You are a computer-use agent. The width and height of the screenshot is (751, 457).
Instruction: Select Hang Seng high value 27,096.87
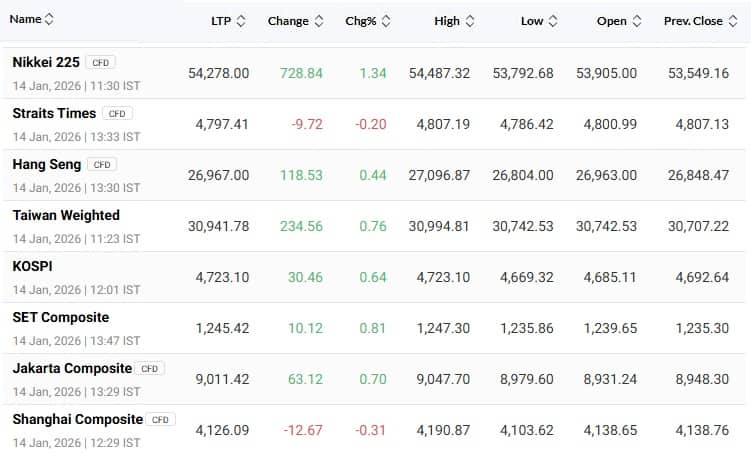pyautogui.click(x=439, y=175)
